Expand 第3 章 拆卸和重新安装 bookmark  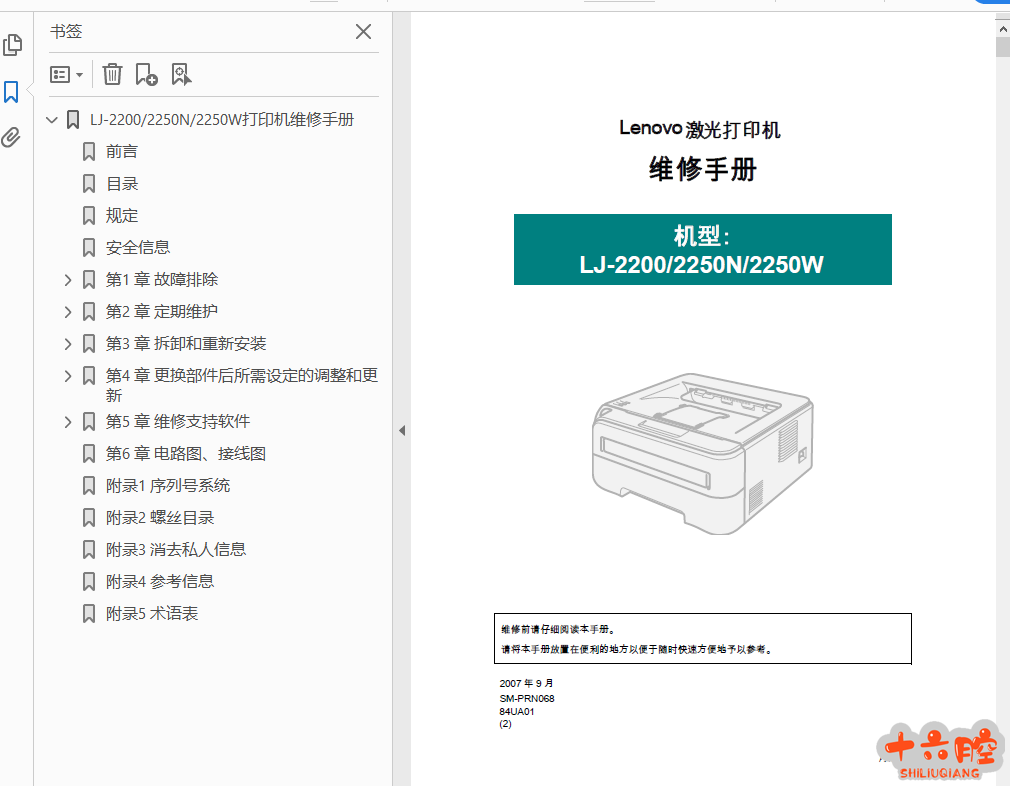(68, 344)
